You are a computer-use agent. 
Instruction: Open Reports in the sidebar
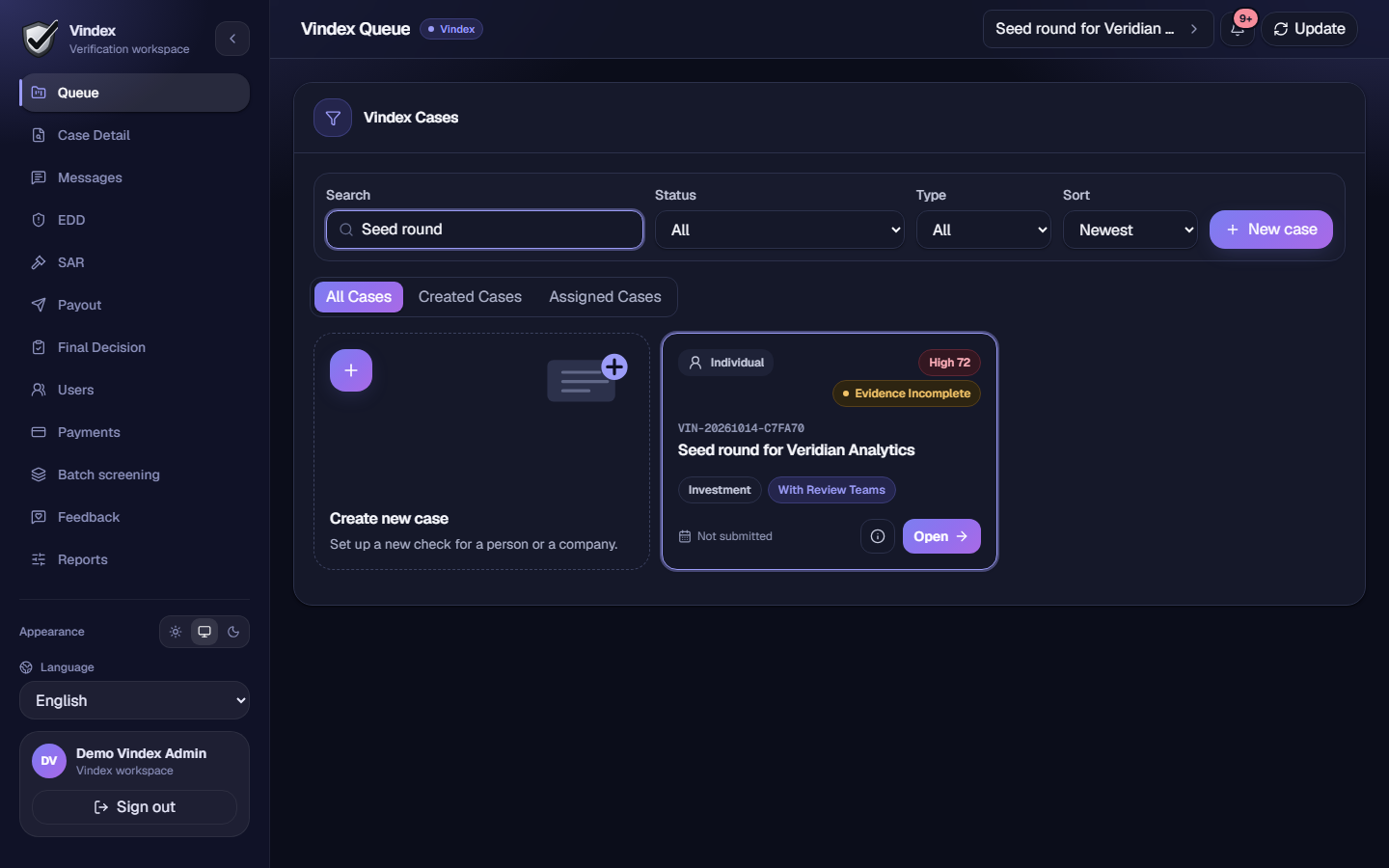pyautogui.click(x=134, y=559)
